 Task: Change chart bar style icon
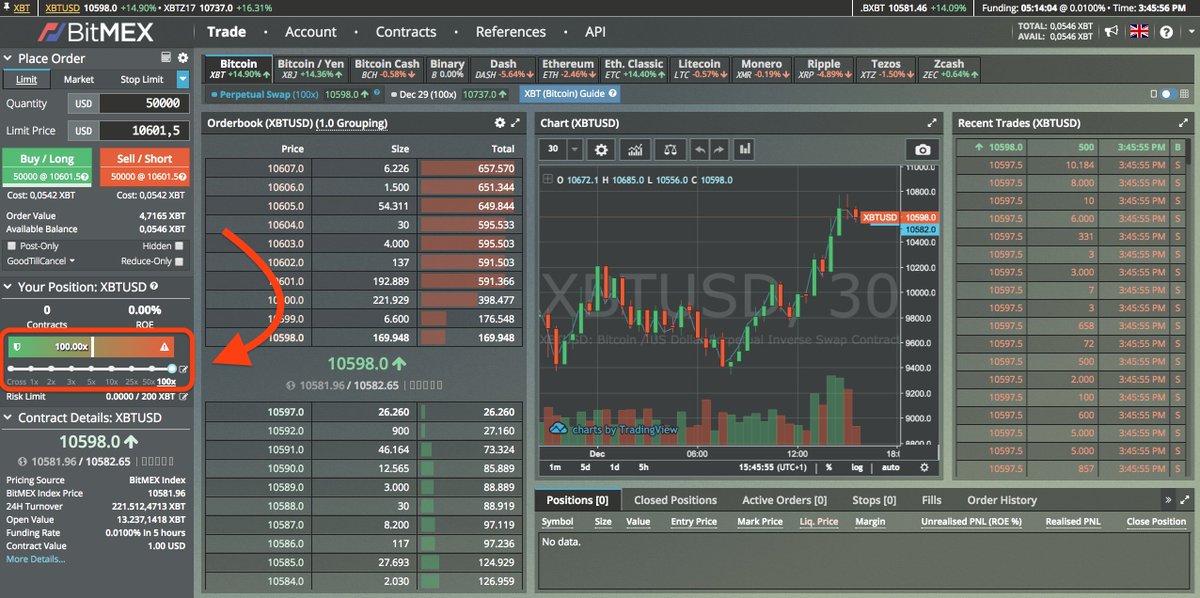point(744,149)
